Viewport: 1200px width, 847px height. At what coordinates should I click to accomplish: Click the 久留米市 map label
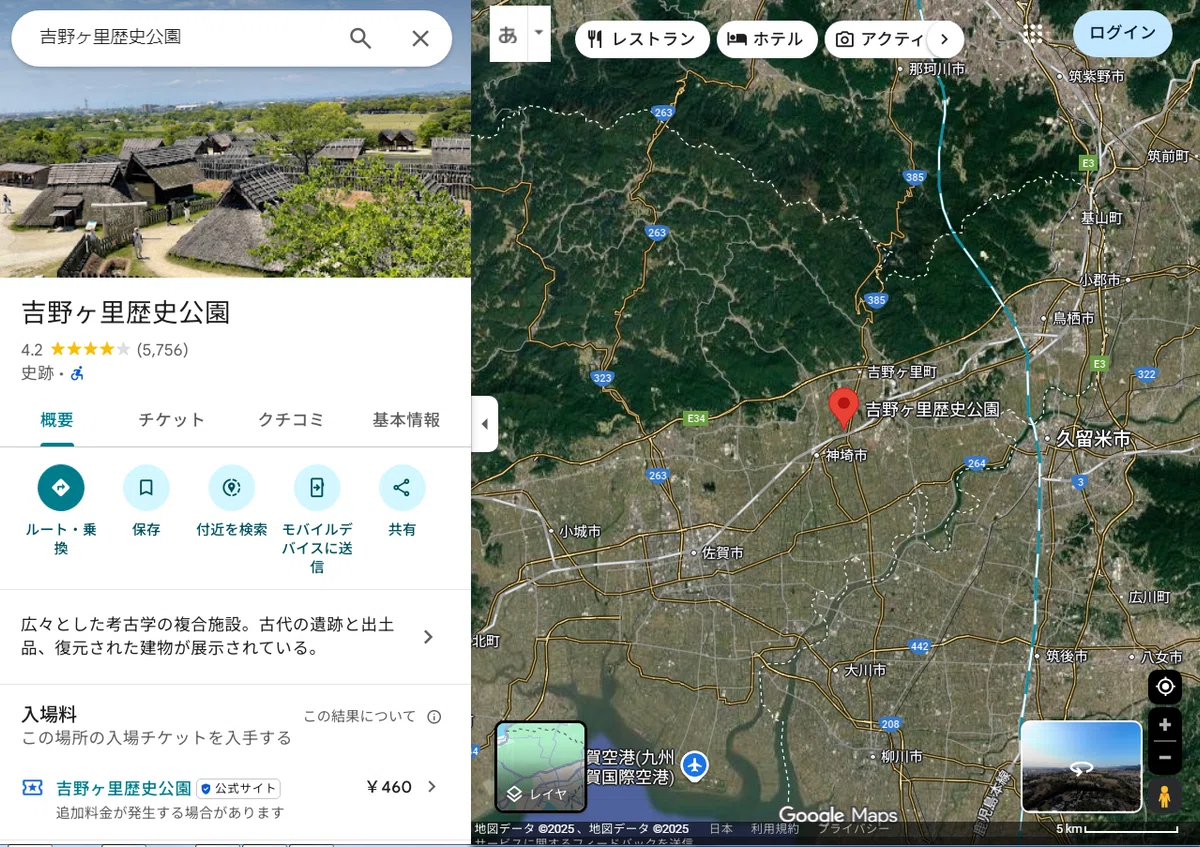pos(1093,439)
